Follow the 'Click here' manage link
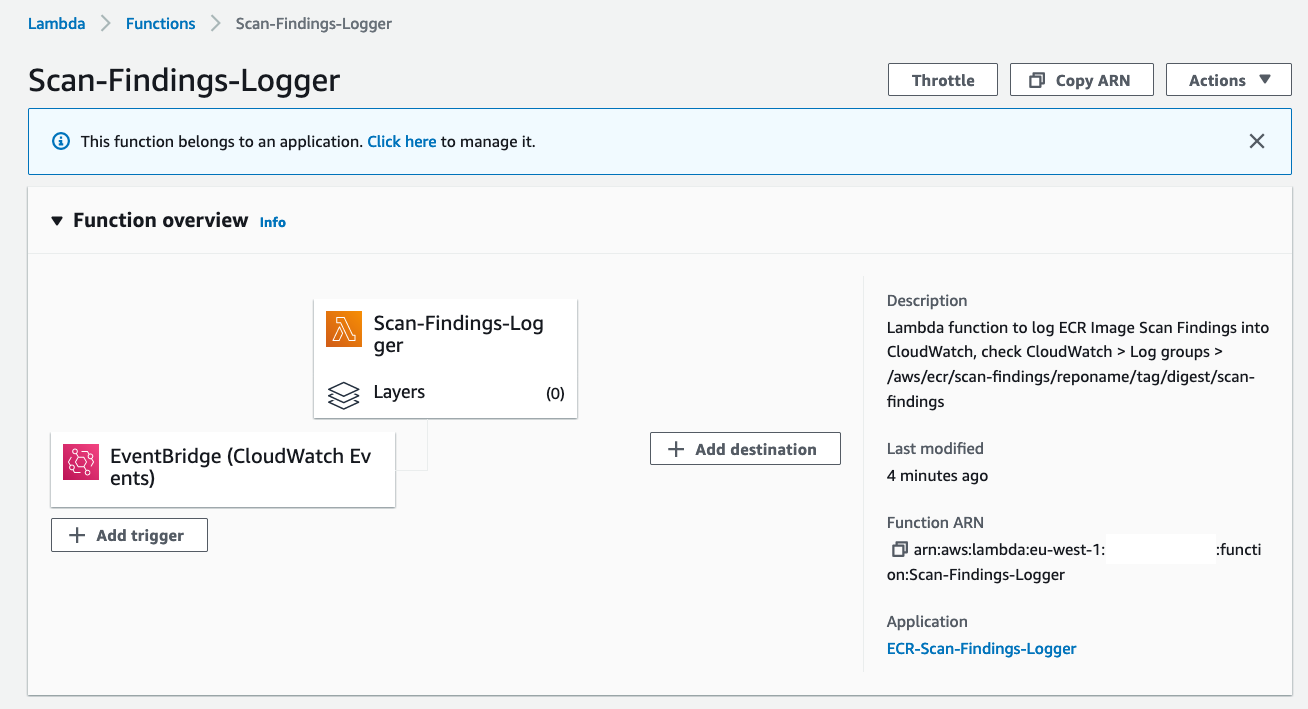This screenshot has height=709, width=1308. click(x=401, y=142)
